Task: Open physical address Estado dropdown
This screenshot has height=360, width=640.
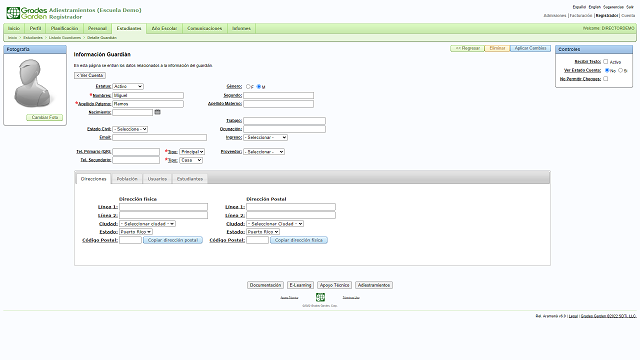Action: point(136,232)
